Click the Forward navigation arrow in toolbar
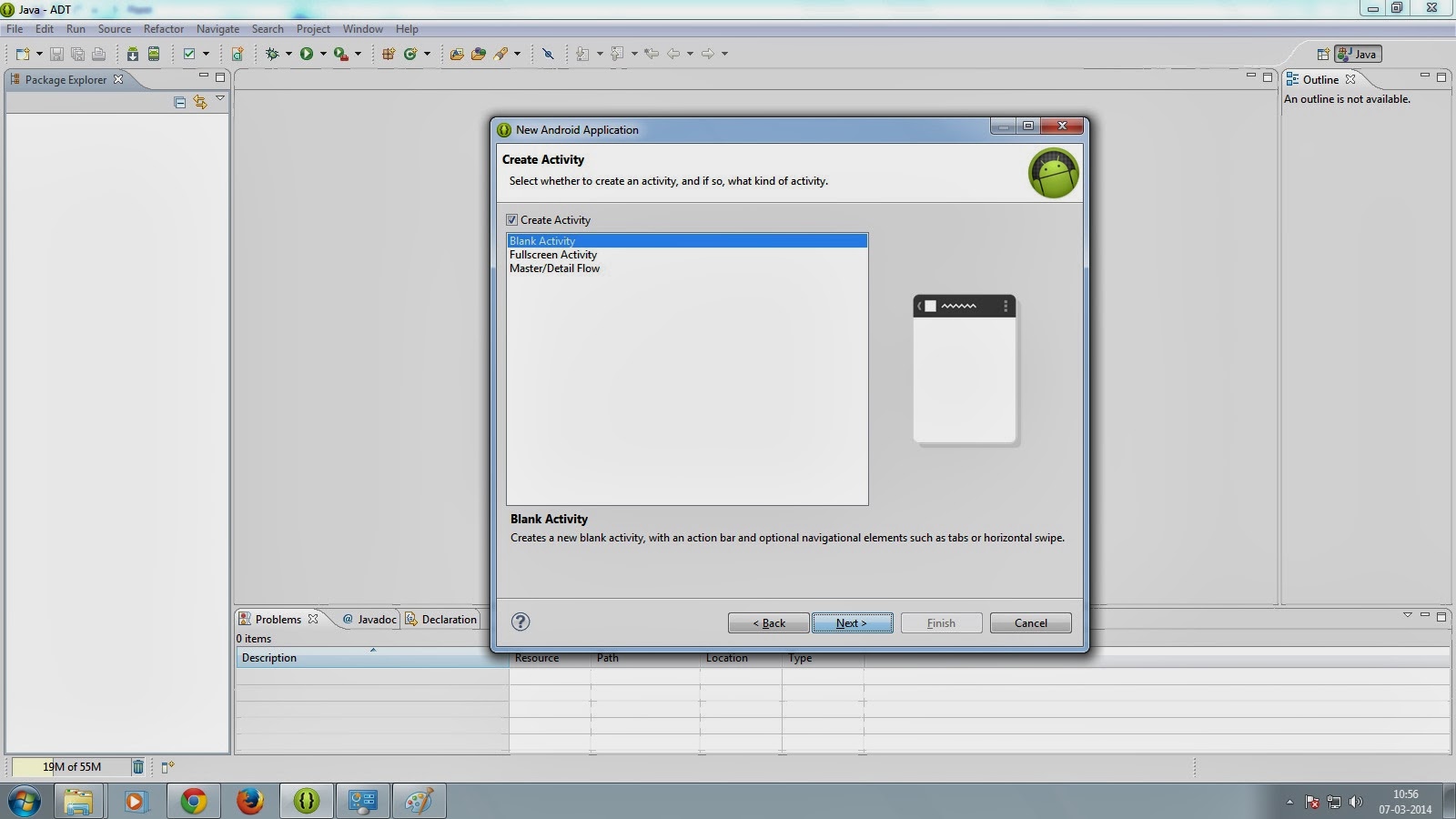The width and height of the screenshot is (1456, 819). click(x=708, y=54)
